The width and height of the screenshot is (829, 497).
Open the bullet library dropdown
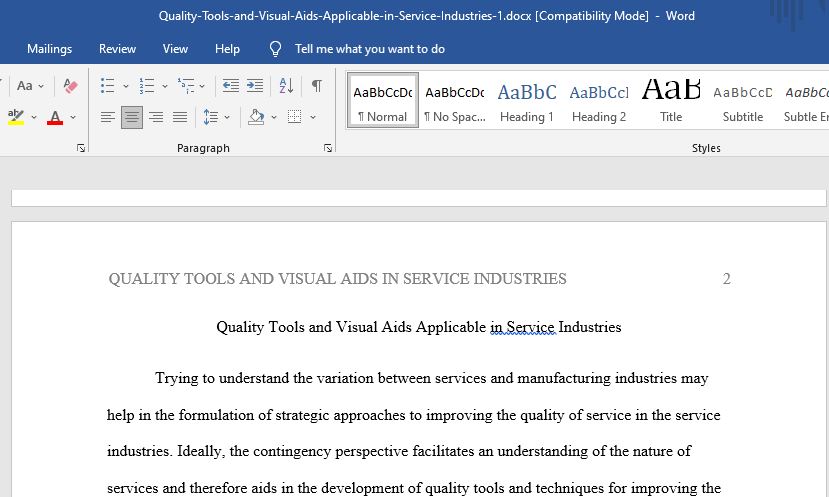[x=126, y=86]
